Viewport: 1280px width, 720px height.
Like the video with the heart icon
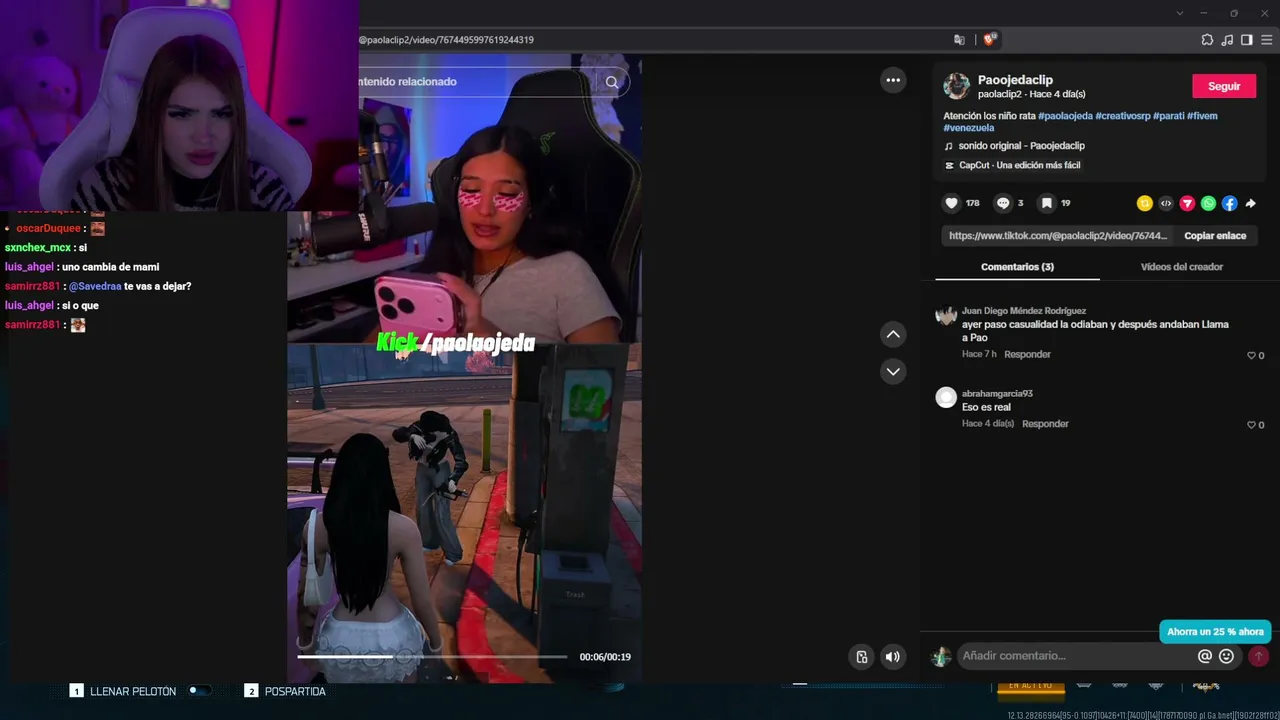[x=951, y=203]
